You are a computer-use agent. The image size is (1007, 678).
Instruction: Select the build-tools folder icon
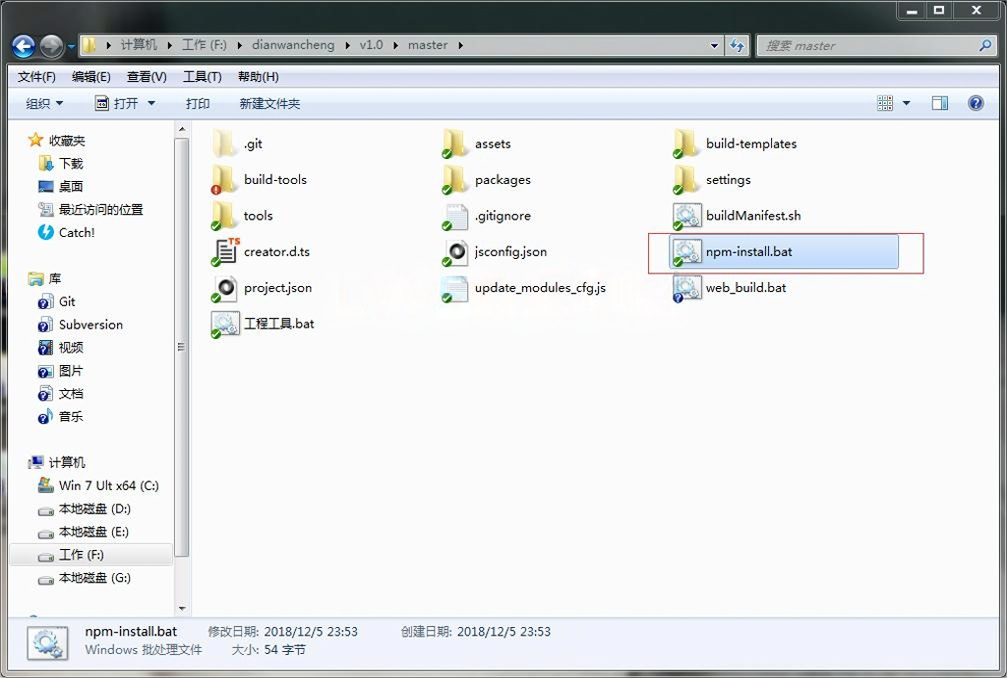coord(224,180)
